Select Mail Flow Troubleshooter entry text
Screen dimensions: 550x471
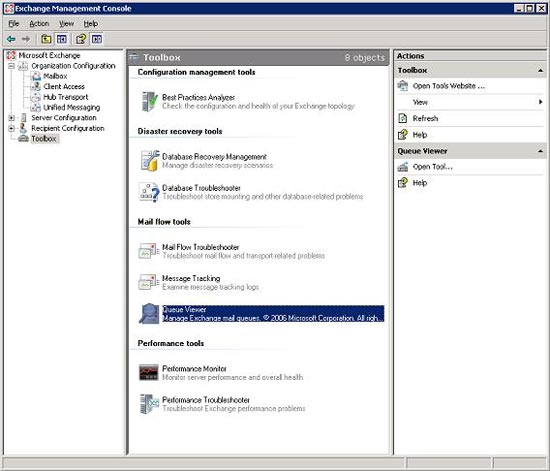click(x=201, y=247)
